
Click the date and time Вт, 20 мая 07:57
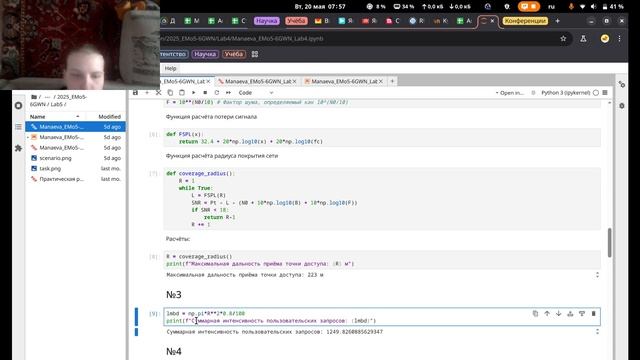pyautogui.click(x=320, y=7)
